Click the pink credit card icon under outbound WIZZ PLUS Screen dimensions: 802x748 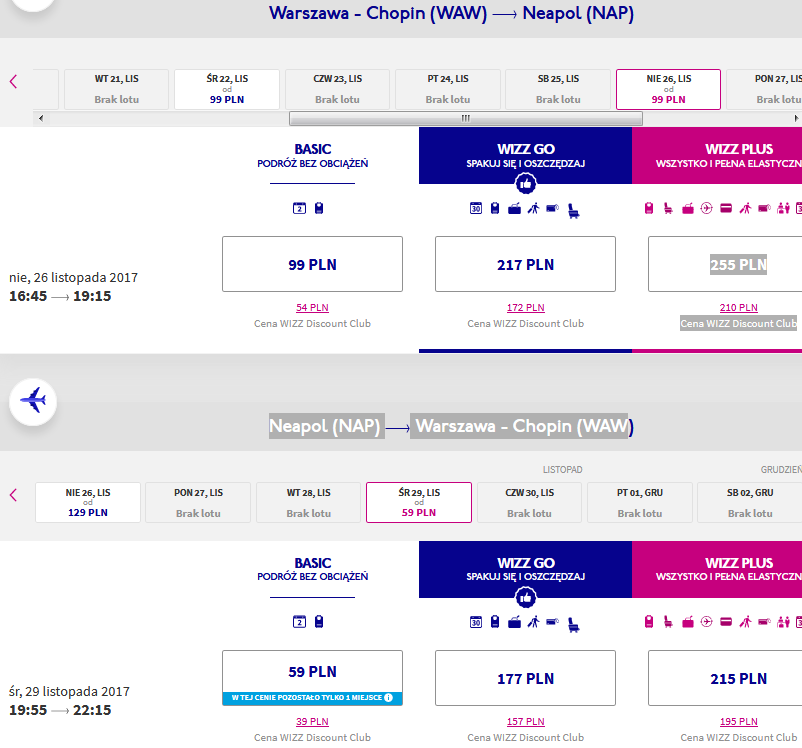(726, 208)
